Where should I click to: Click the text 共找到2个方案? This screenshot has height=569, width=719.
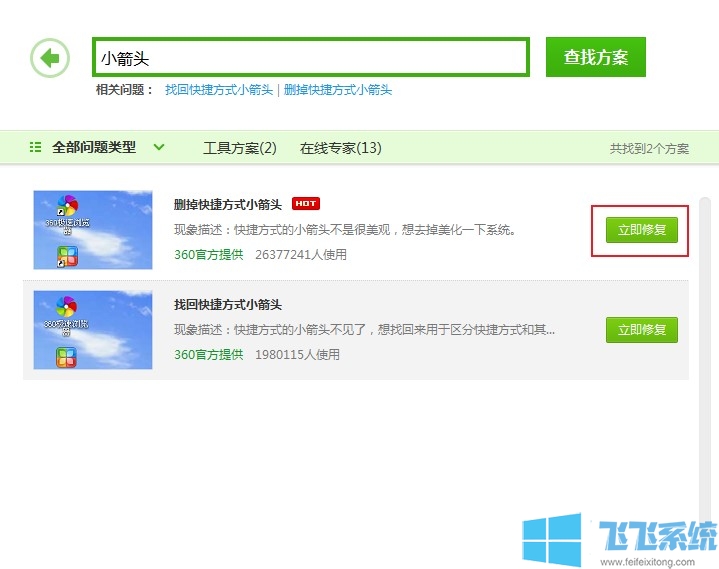point(649,149)
